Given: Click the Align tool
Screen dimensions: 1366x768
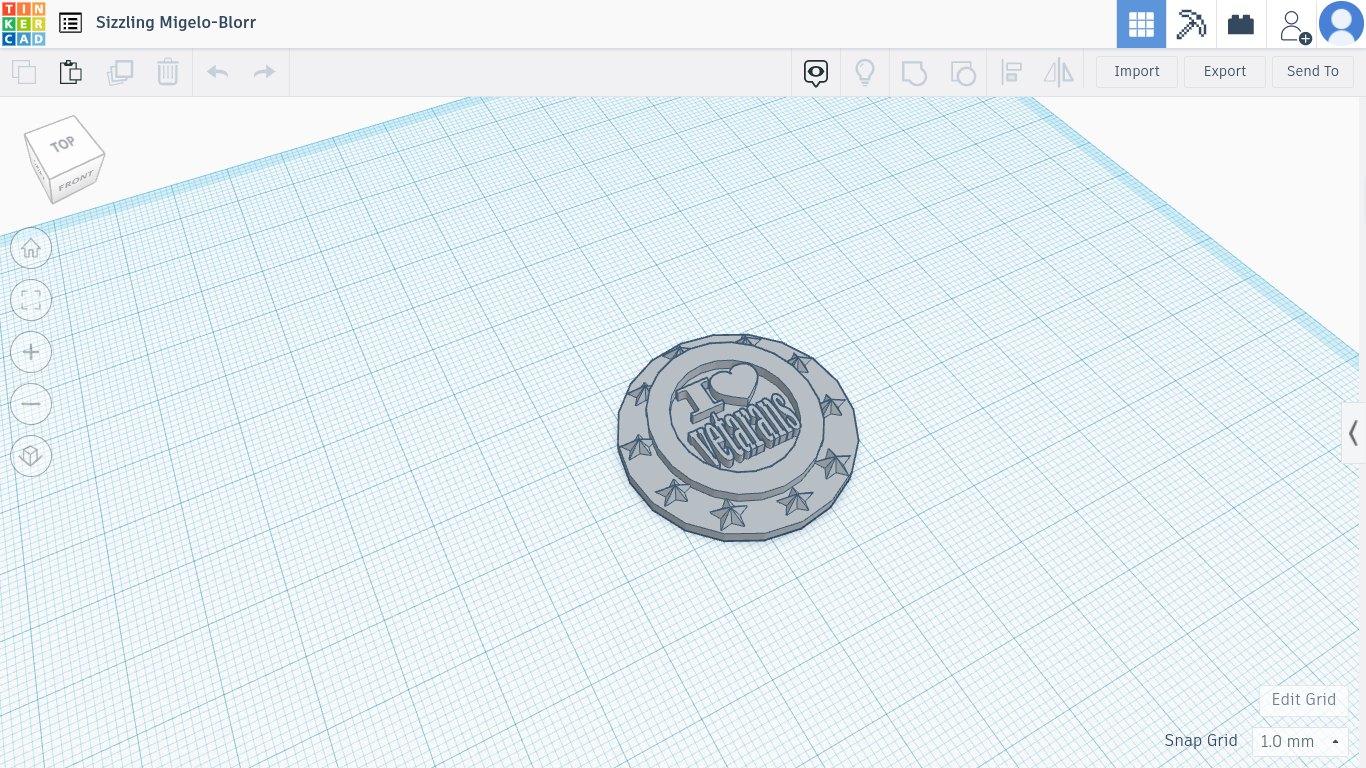Looking at the screenshot, I should [x=1011, y=72].
